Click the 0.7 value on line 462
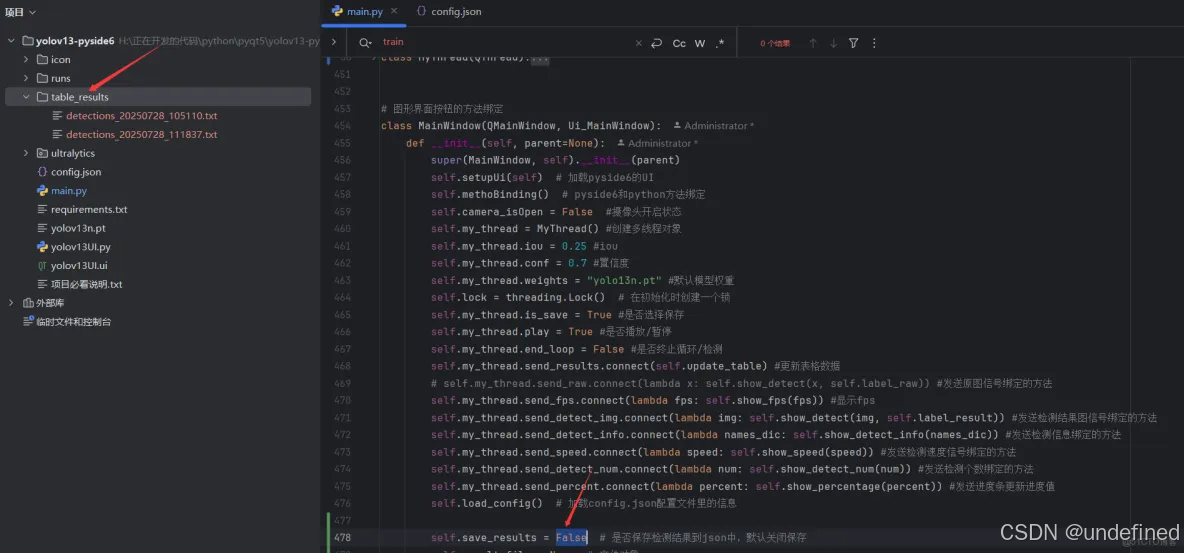The image size is (1184, 553). coord(578,263)
